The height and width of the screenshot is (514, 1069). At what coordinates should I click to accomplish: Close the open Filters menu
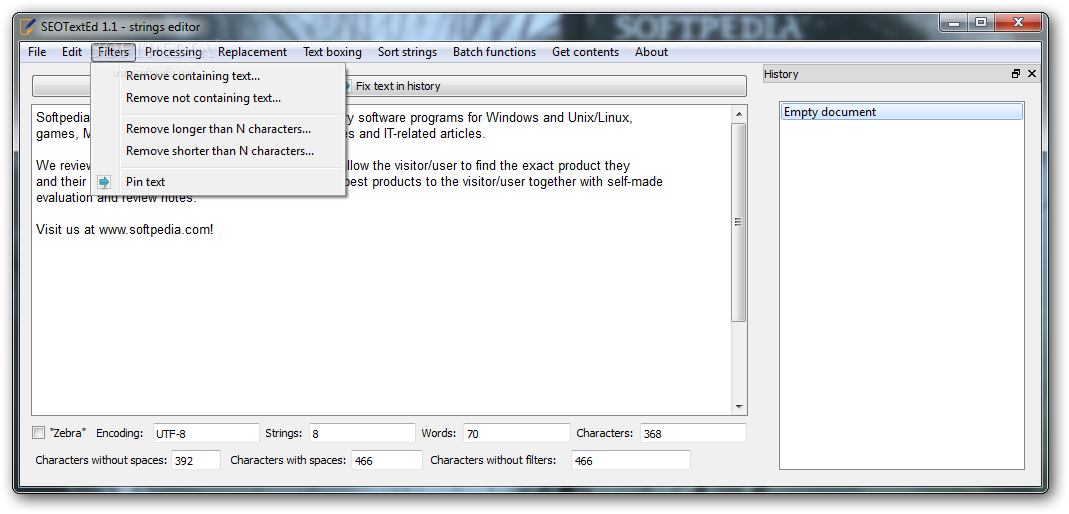tap(113, 52)
